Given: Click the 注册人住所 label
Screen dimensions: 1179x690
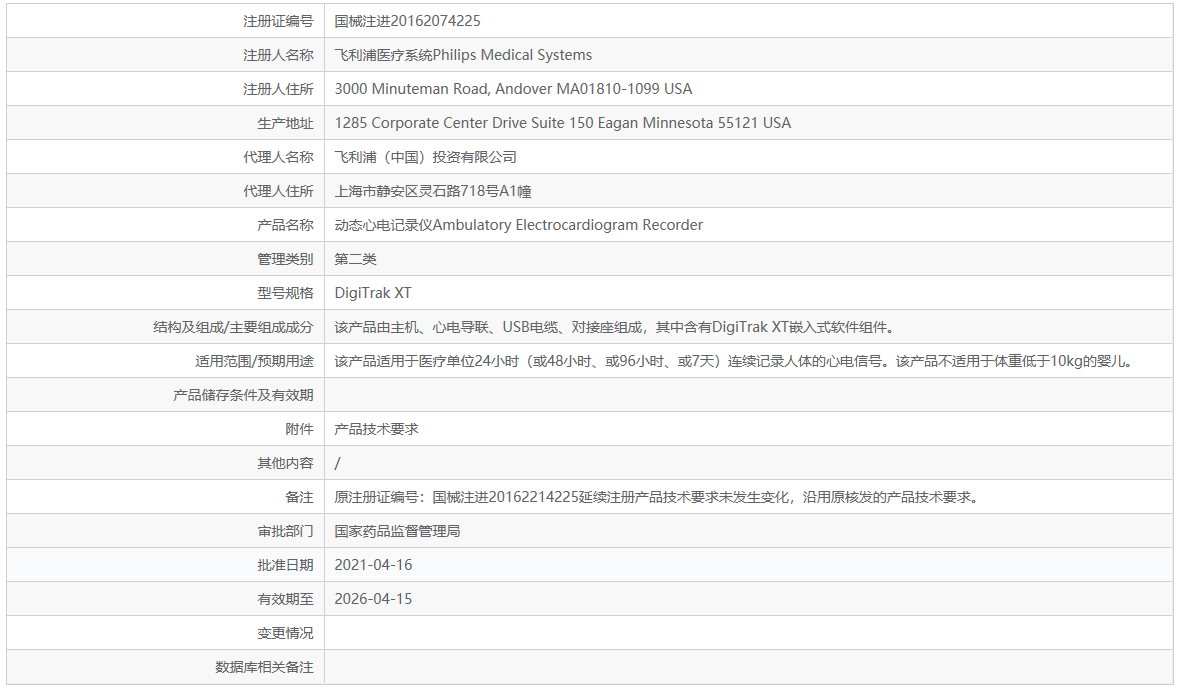Looking at the screenshot, I should click(x=278, y=89).
